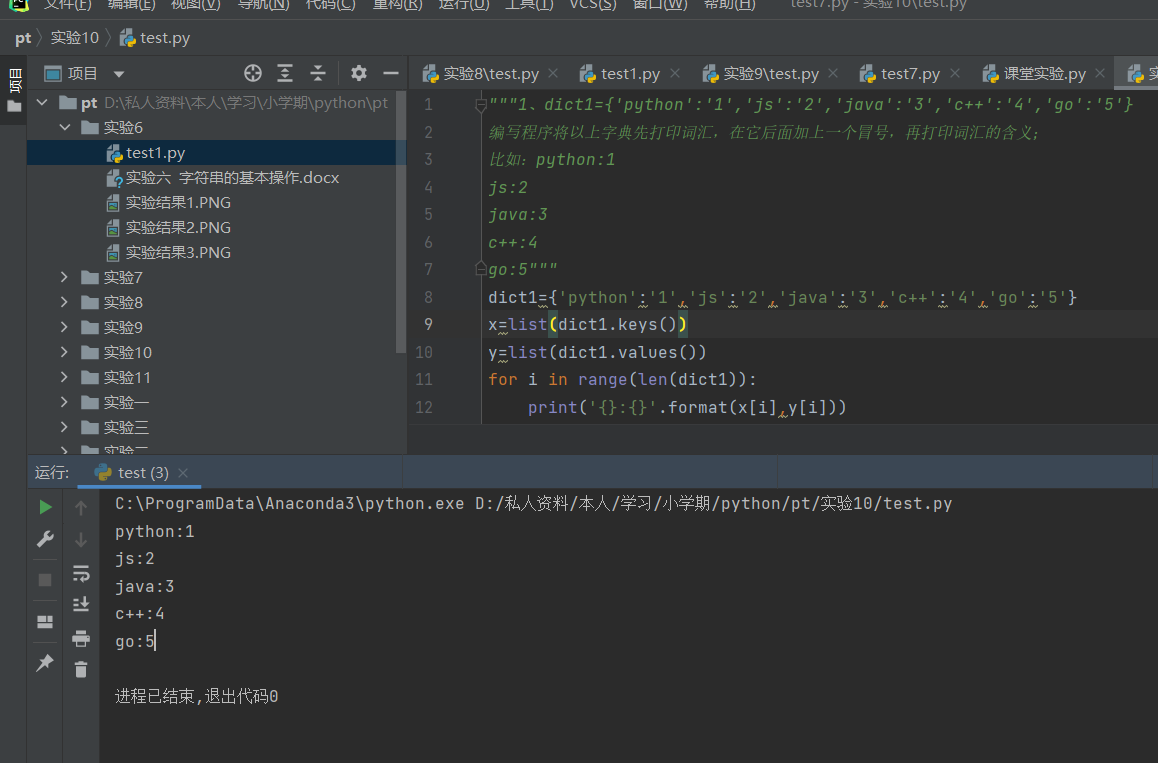Clear console output with the trash icon
The image size is (1158, 763).
click(81, 669)
